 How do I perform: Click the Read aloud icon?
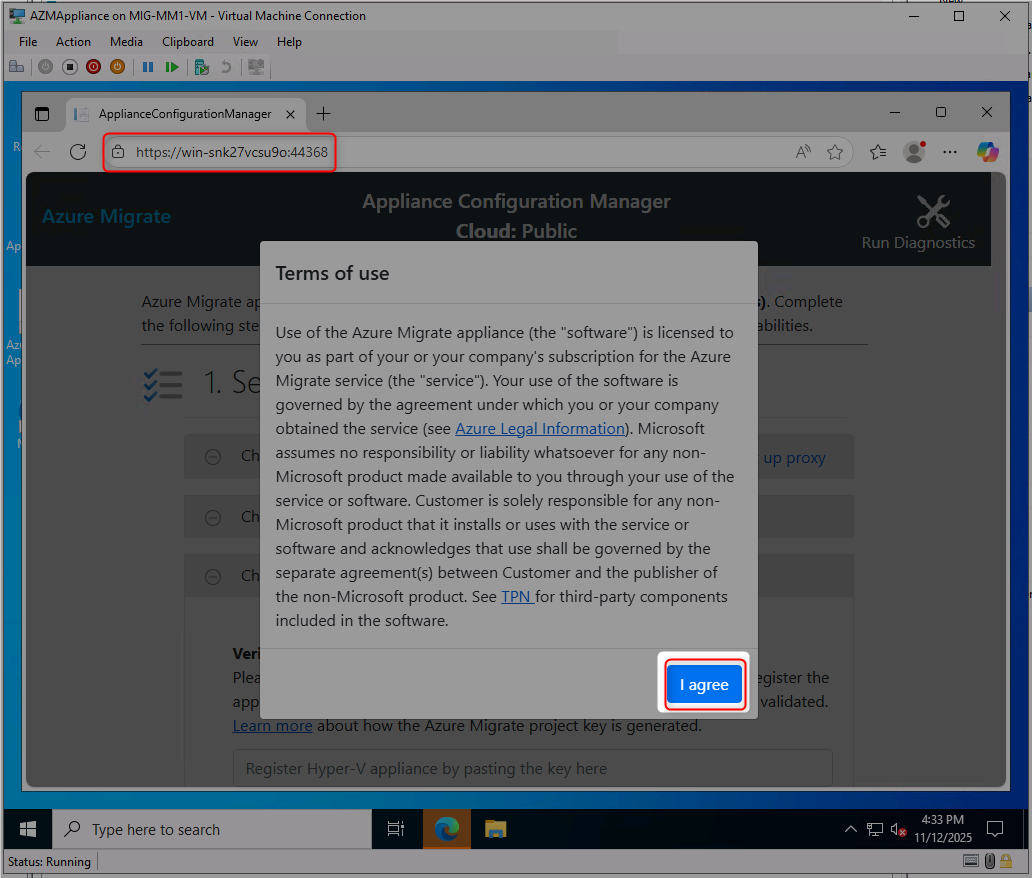point(803,152)
